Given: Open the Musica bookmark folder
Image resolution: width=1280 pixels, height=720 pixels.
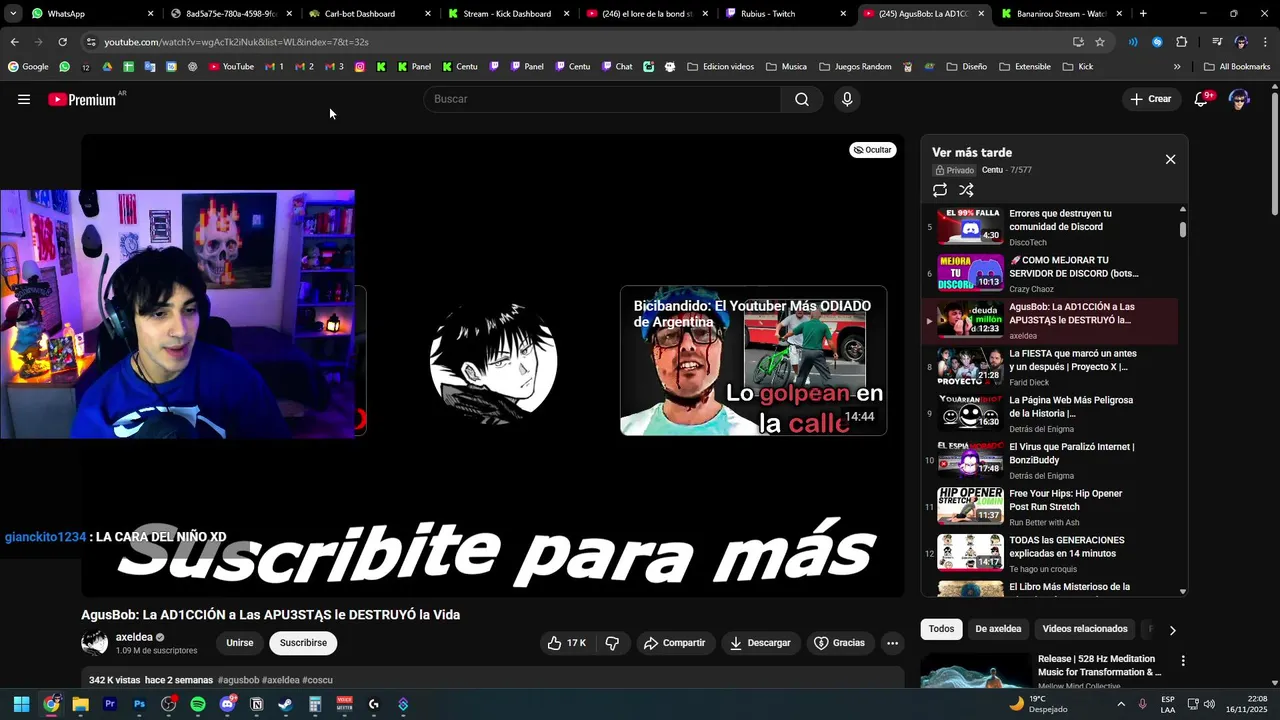Looking at the screenshot, I should tap(786, 67).
